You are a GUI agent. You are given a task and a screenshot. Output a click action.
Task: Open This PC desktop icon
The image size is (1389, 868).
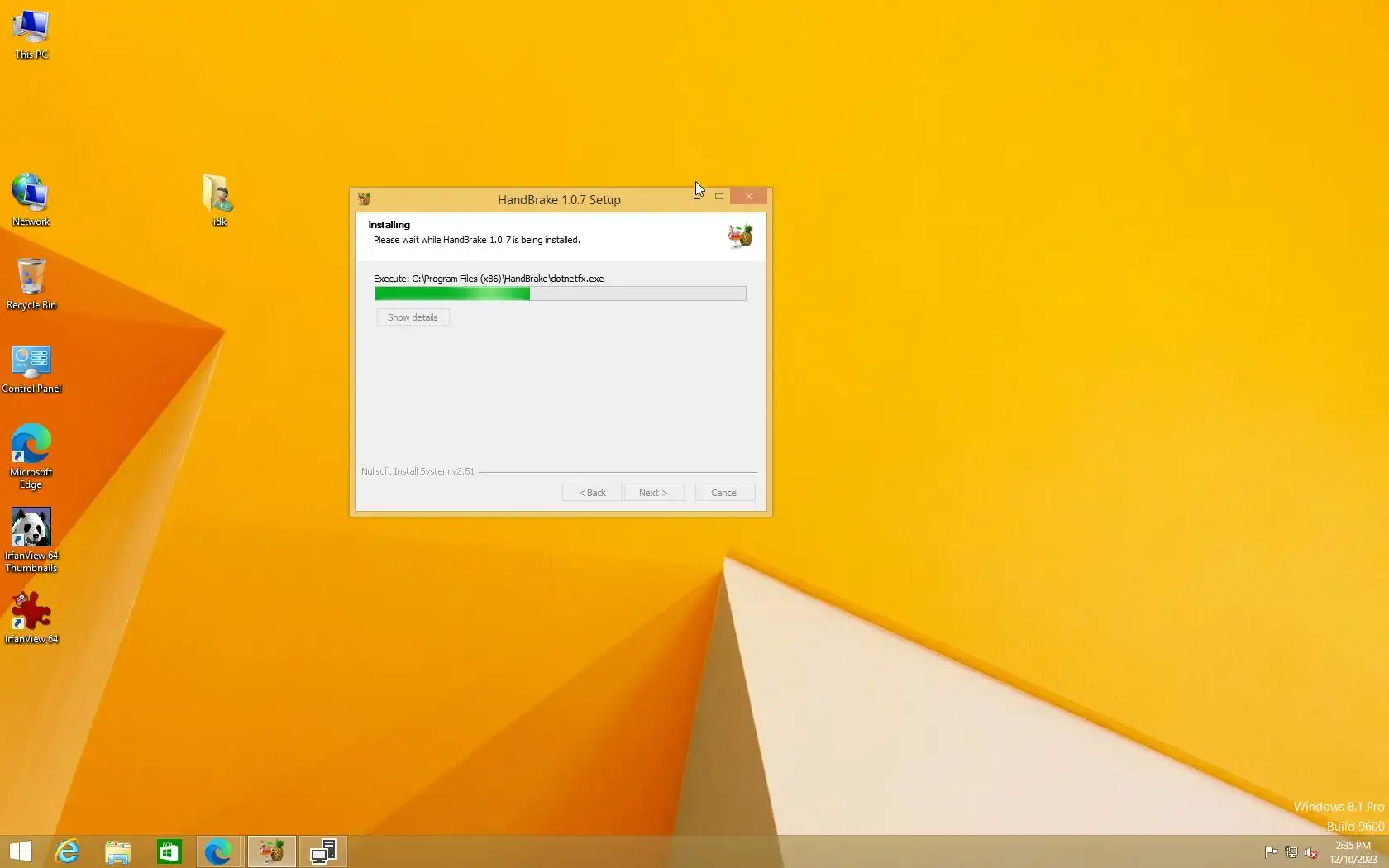31,35
